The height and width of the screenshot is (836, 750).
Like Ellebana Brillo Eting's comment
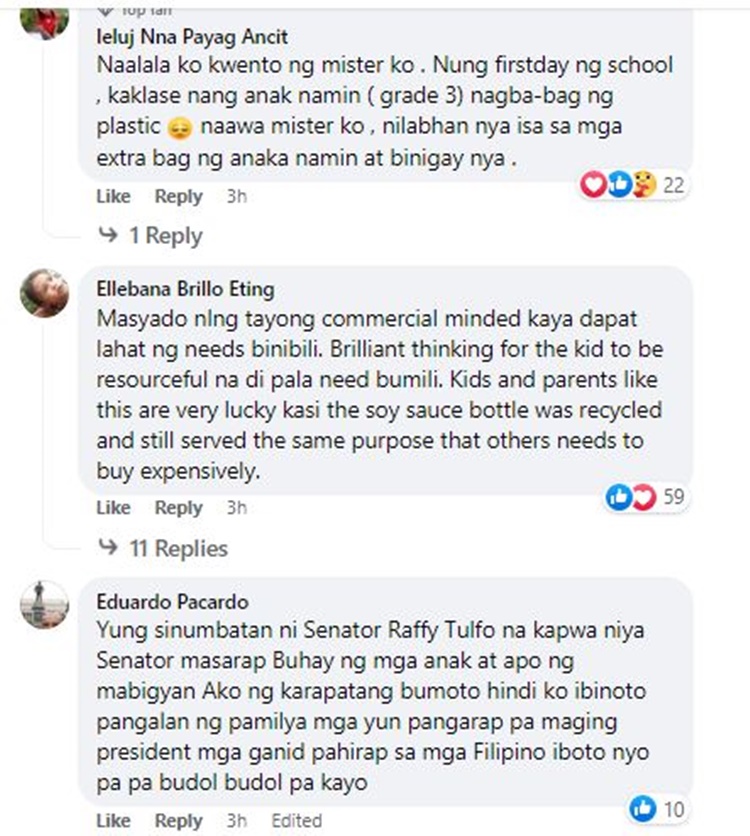pos(113,508)
